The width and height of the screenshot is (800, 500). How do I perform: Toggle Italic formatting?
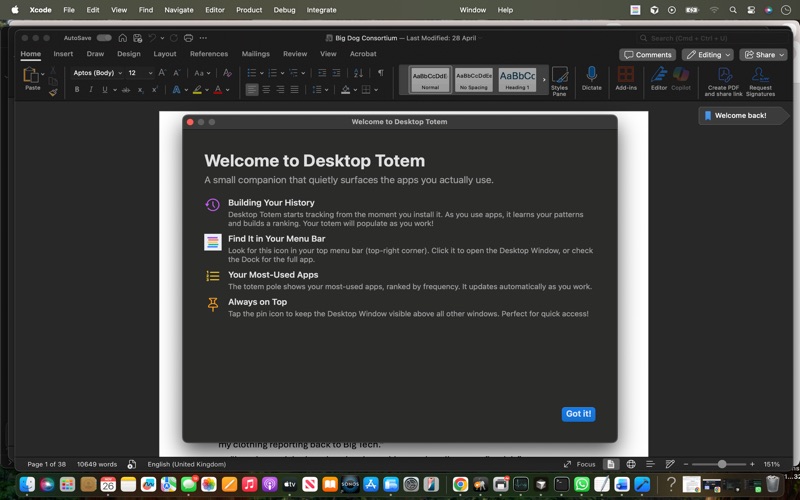coord(91,90)
